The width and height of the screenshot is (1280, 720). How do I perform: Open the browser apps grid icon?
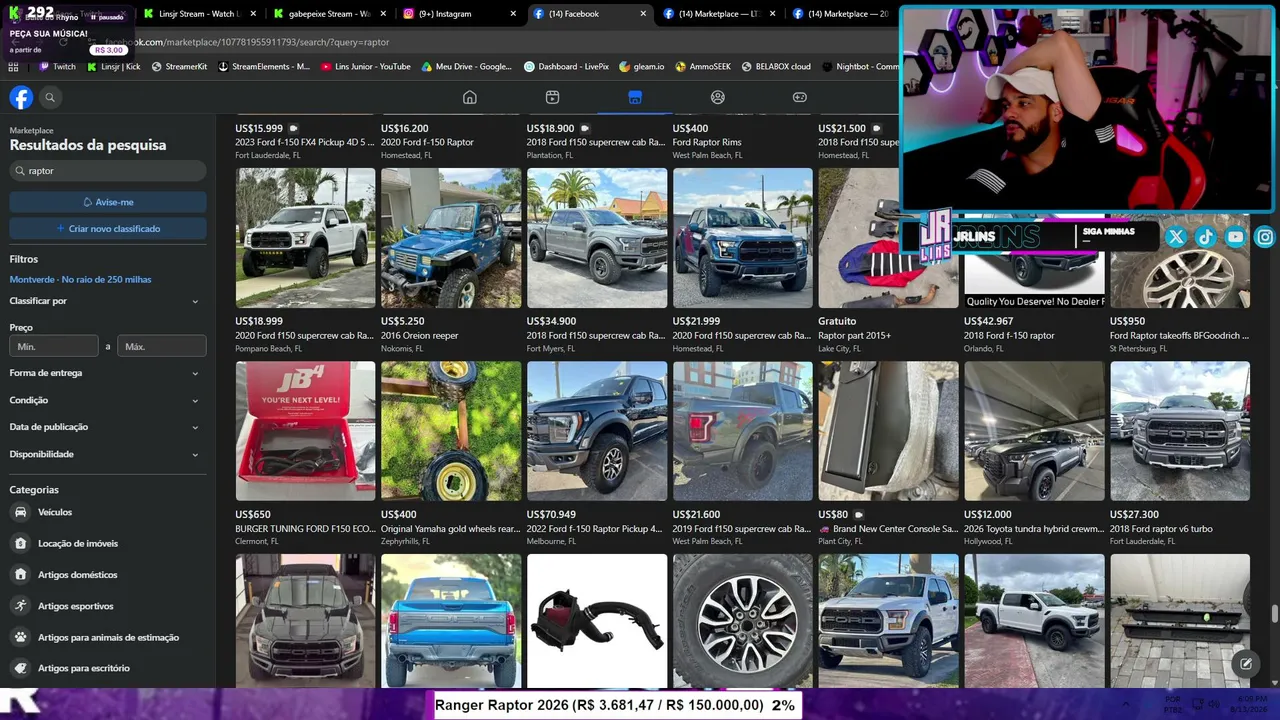[13, 66]
